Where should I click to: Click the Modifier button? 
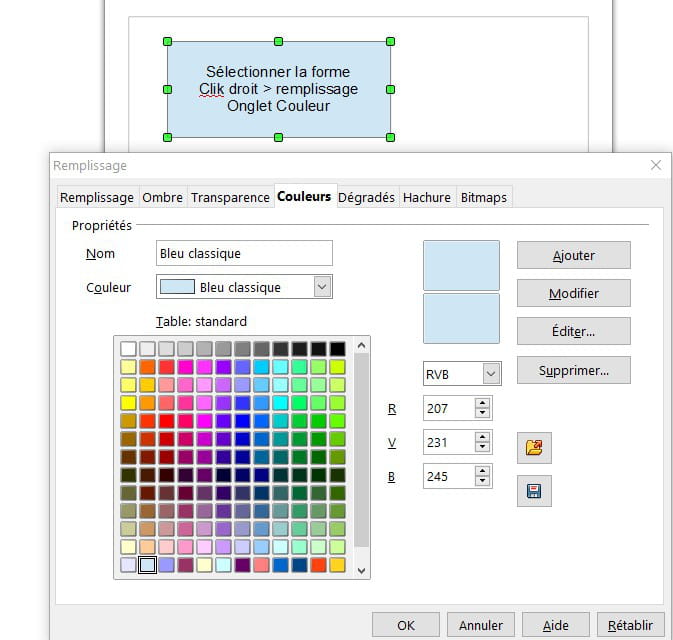(x=573, y=293)
